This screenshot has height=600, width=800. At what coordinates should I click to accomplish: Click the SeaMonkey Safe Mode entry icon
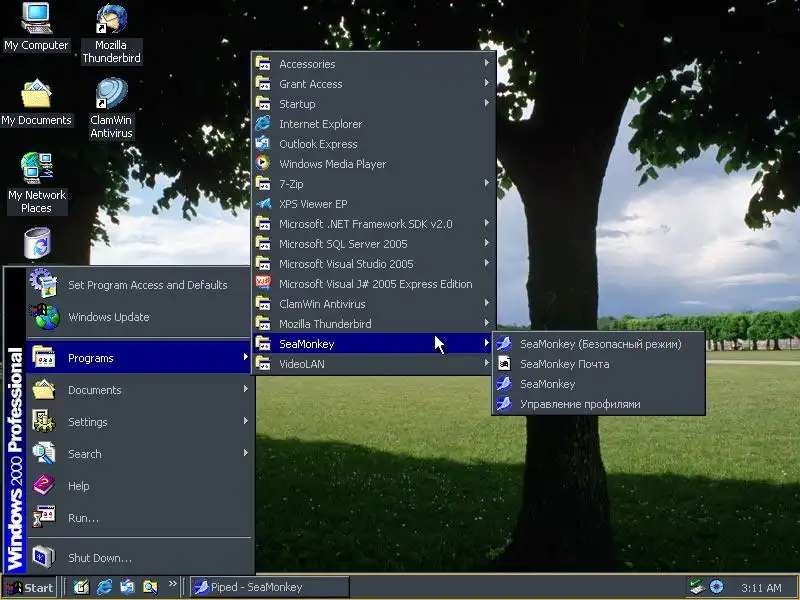(x=504, y=343)
